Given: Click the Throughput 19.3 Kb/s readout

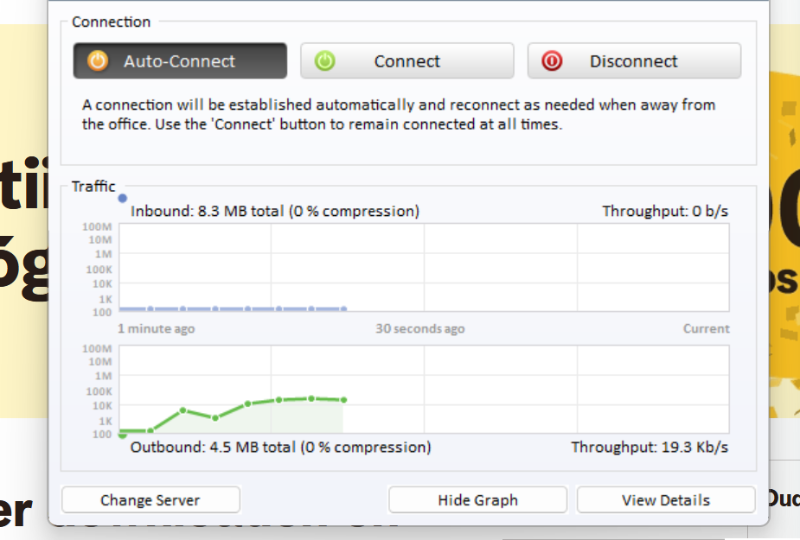Looking at the screenshot, I should [649, 447].
